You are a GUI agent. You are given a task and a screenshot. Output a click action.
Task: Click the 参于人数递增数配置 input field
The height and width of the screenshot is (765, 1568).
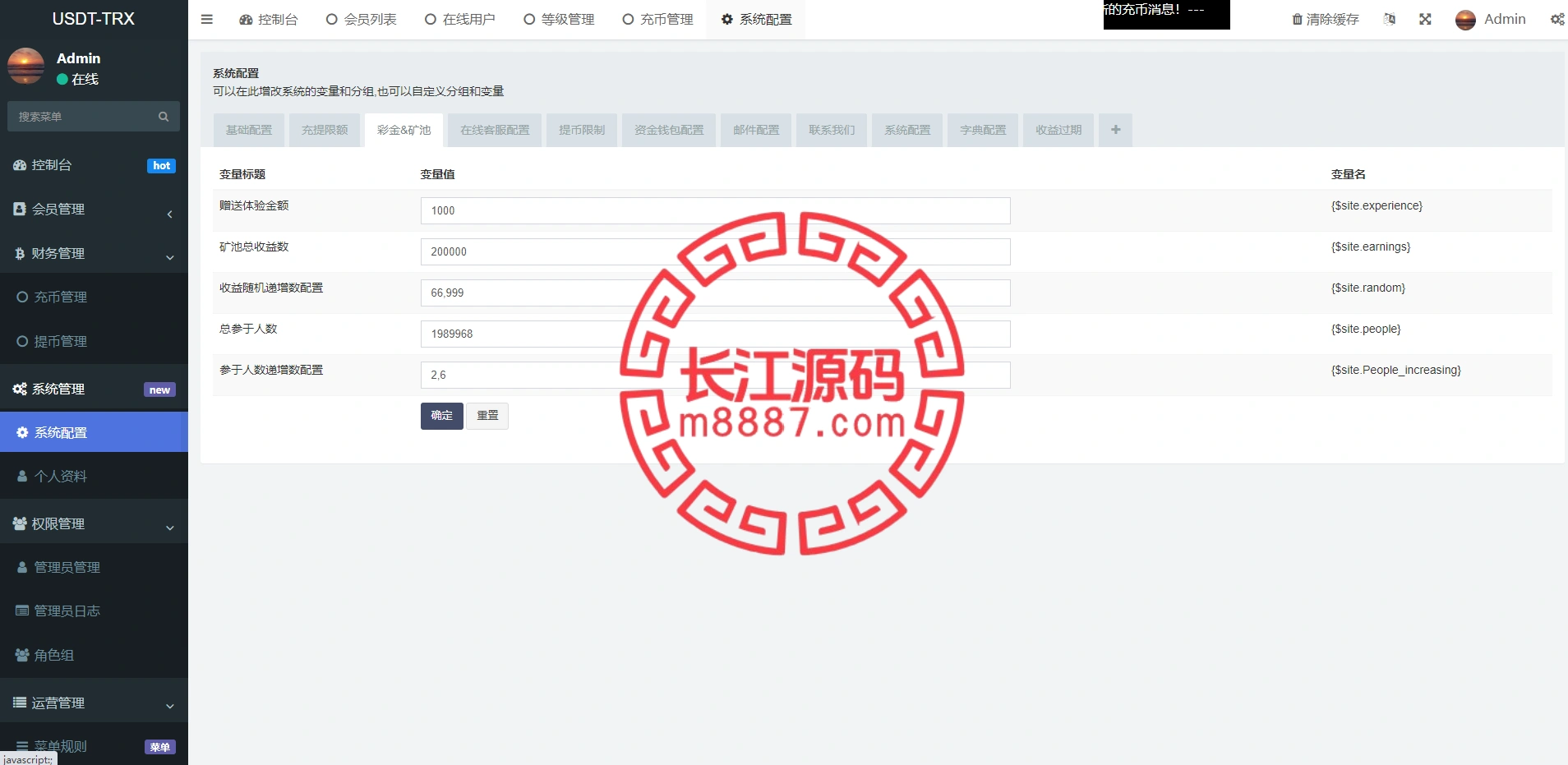pos(716,375)
